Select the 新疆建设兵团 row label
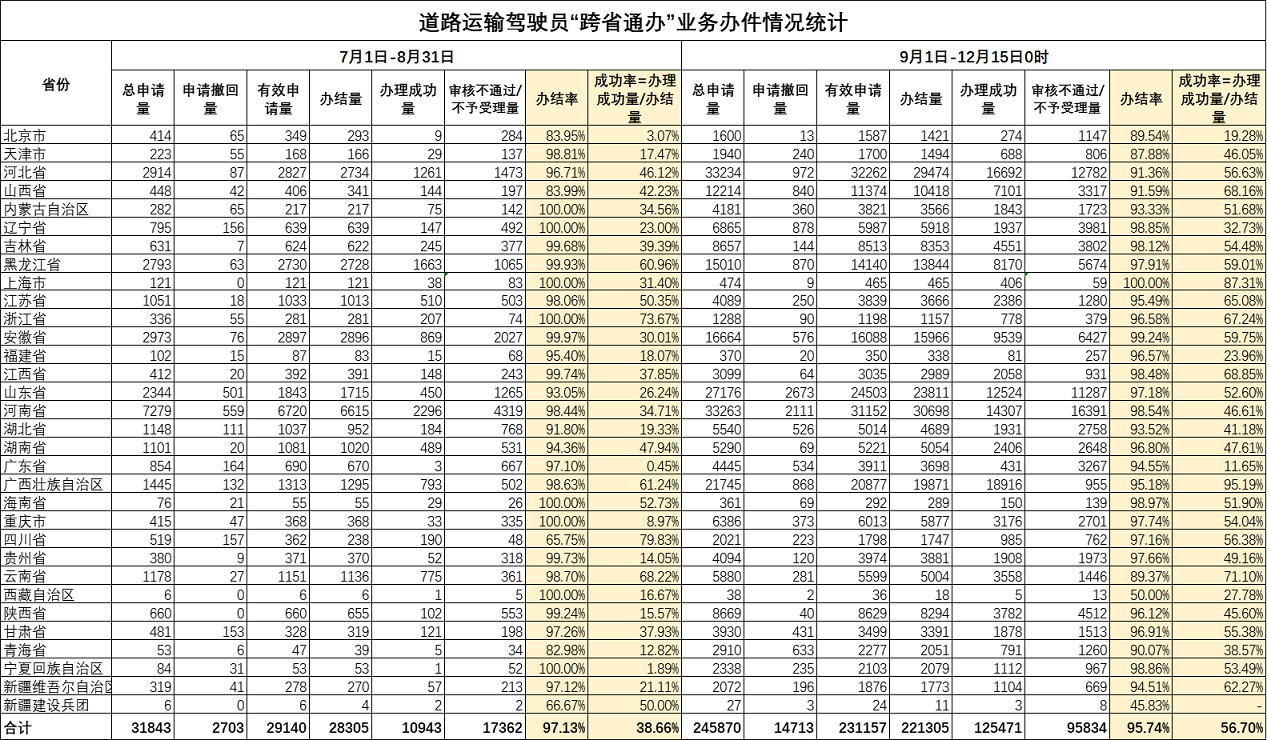The height and width of the screenshot is (740, 1267). [56, 705]
